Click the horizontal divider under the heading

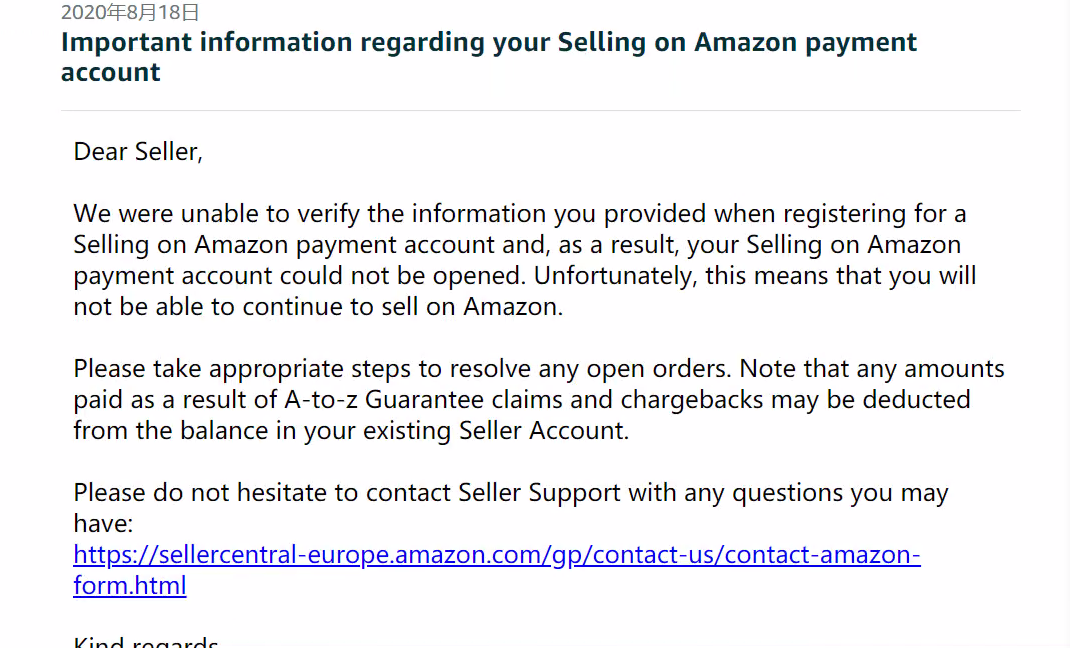point(540,110)
